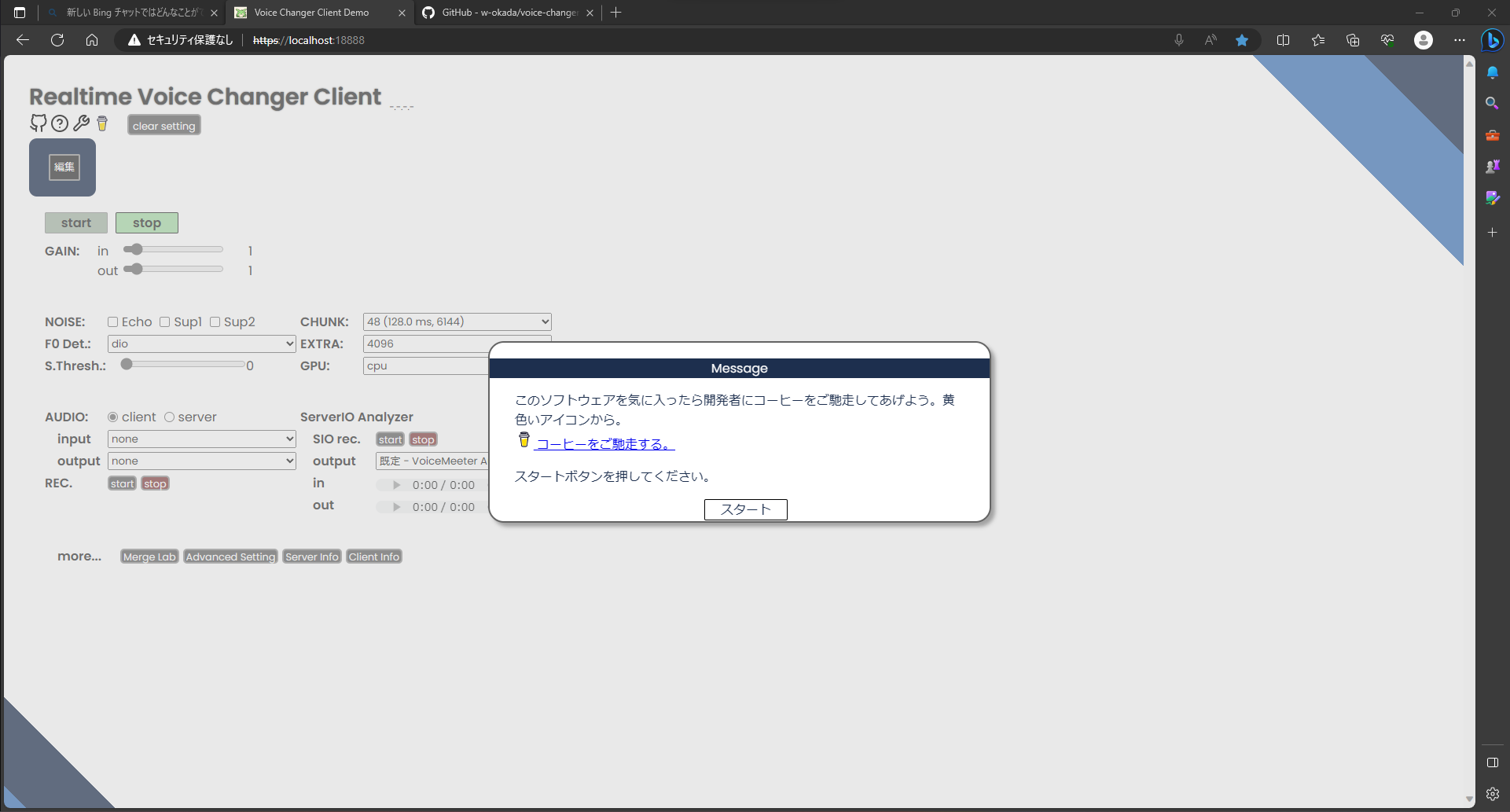Viewport: 1510px width, 812px height.
Task: Open the F0 Det. dropdown showing dio
Action: [201, 344]
